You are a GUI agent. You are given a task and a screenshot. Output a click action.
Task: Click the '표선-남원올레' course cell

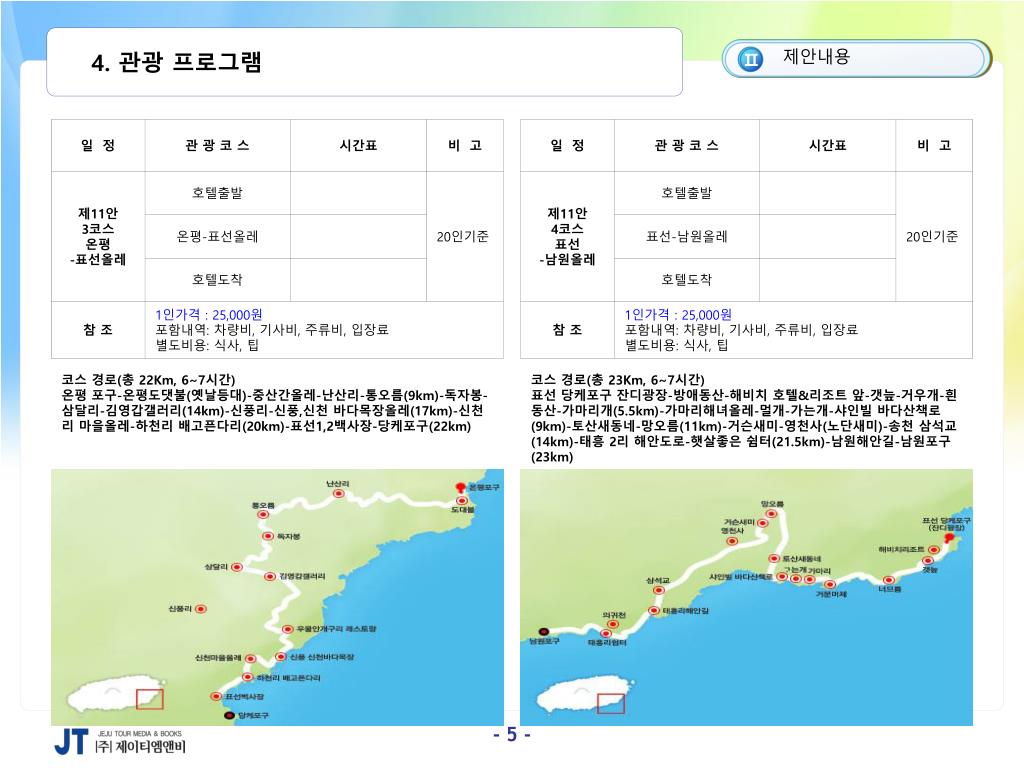pos(686,236)
